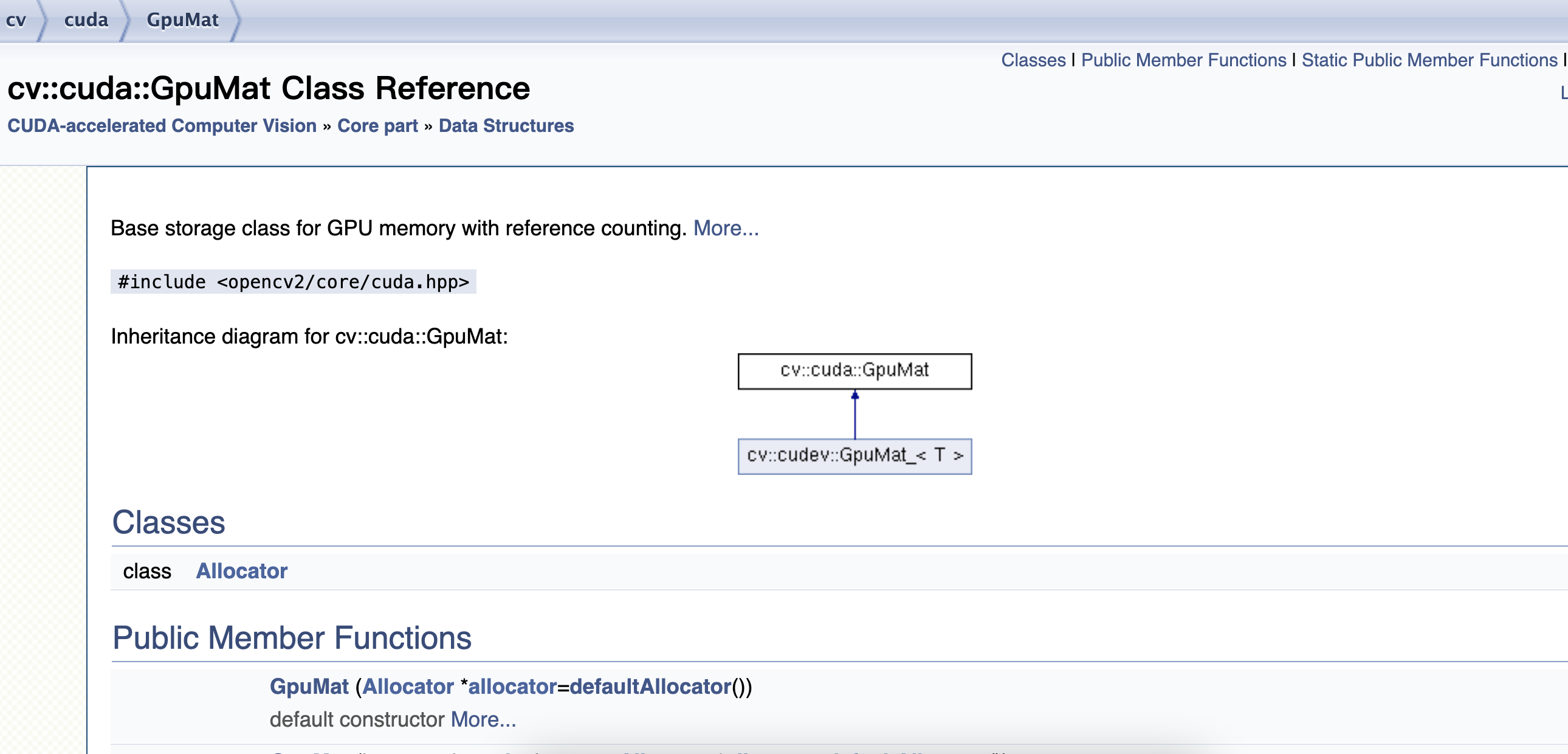Viewport: 1568px width, 754px height.
Task: Open the cuda breadcrumb namespace
Action: (x=86, y=20)
